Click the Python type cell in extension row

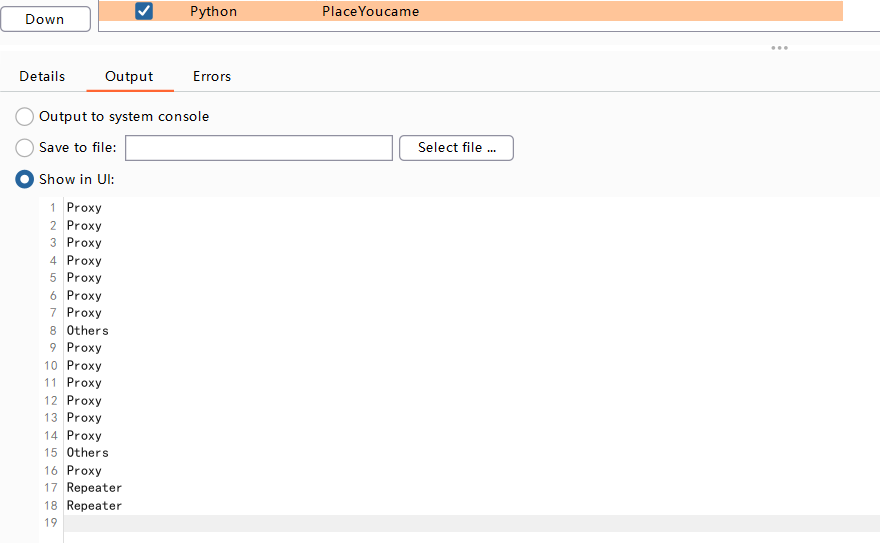pos(213,11)
